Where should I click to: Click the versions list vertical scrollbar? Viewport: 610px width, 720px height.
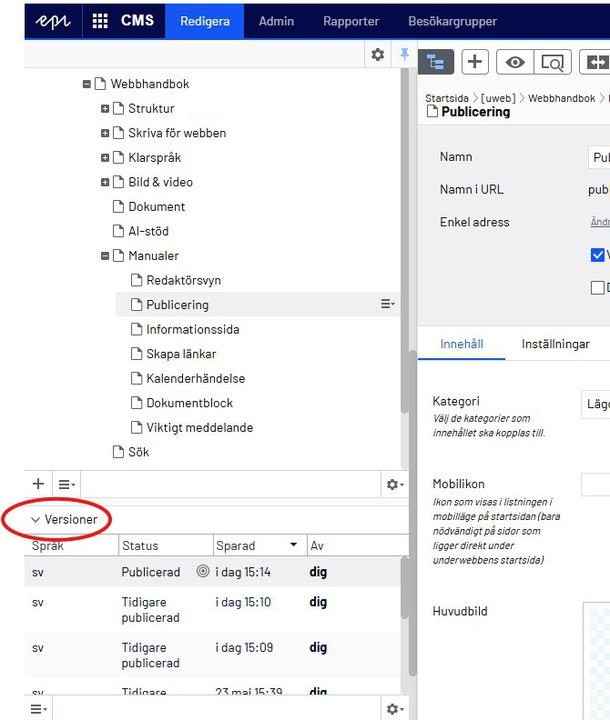point(405,588)
